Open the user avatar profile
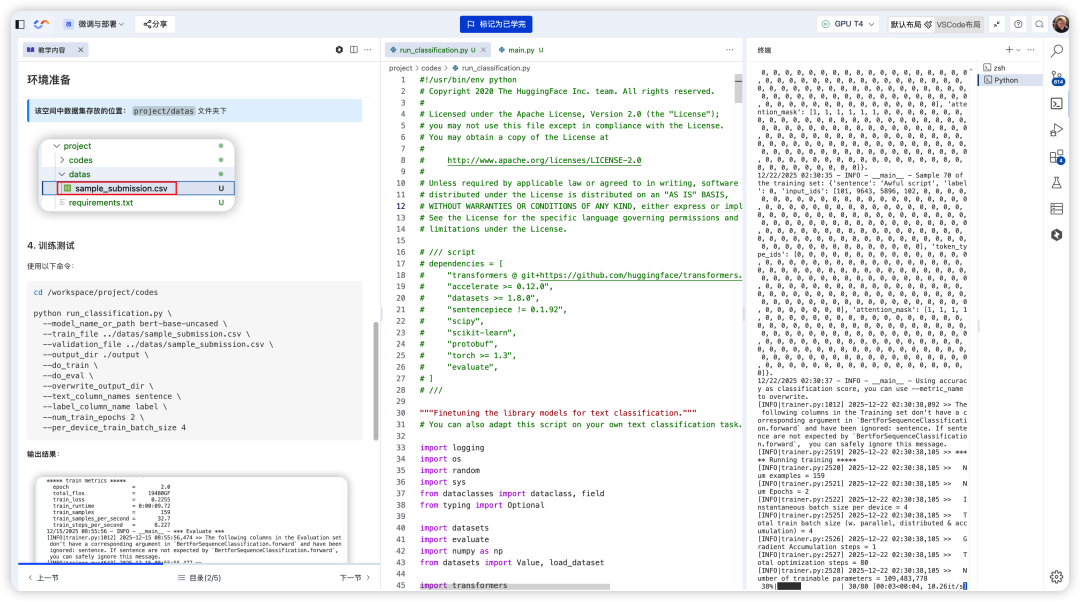Viewport: 1080px width, 602px height. [x=1061, y=24]
